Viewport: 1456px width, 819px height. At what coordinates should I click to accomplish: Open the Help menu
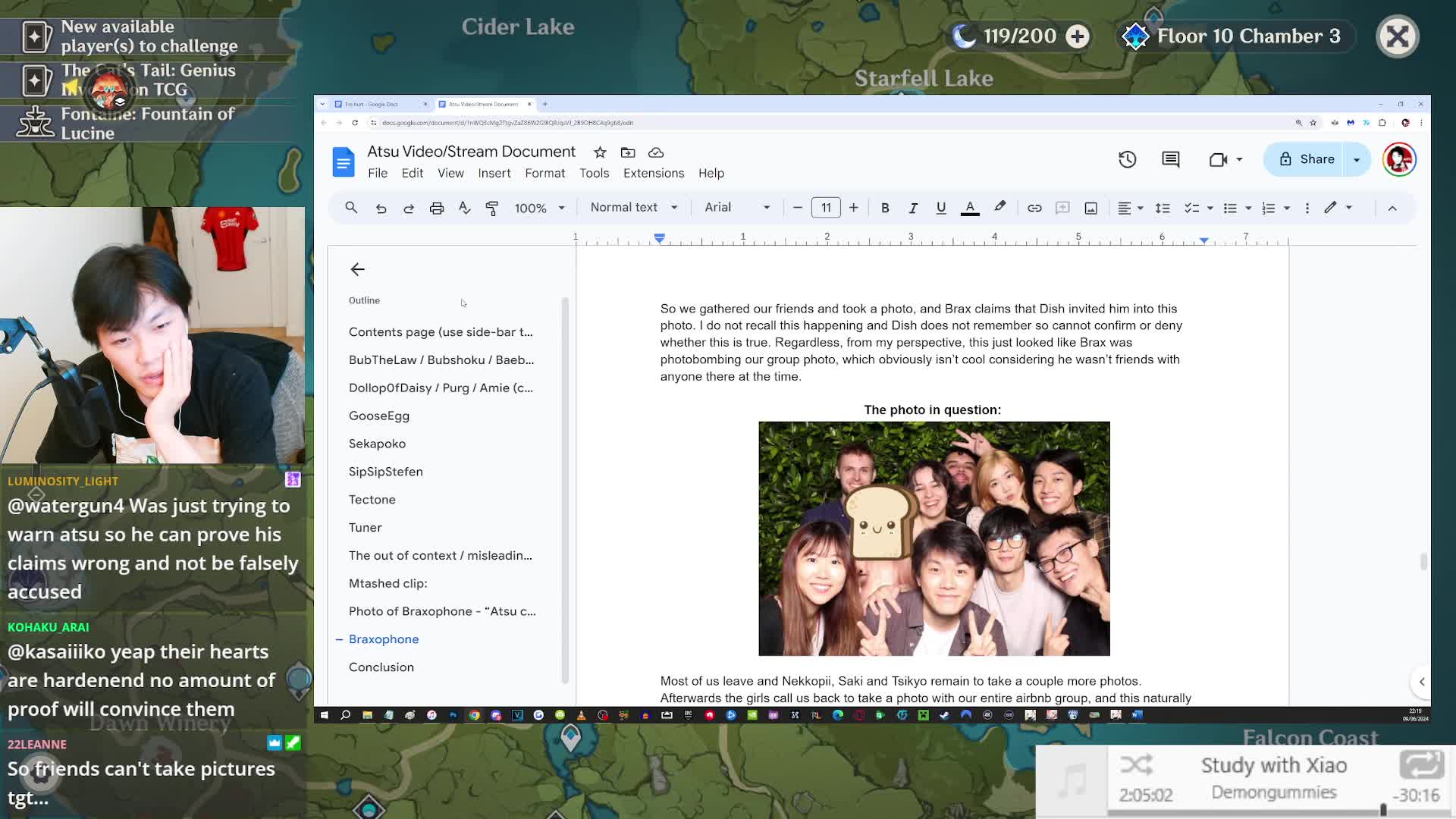(711, 173)
